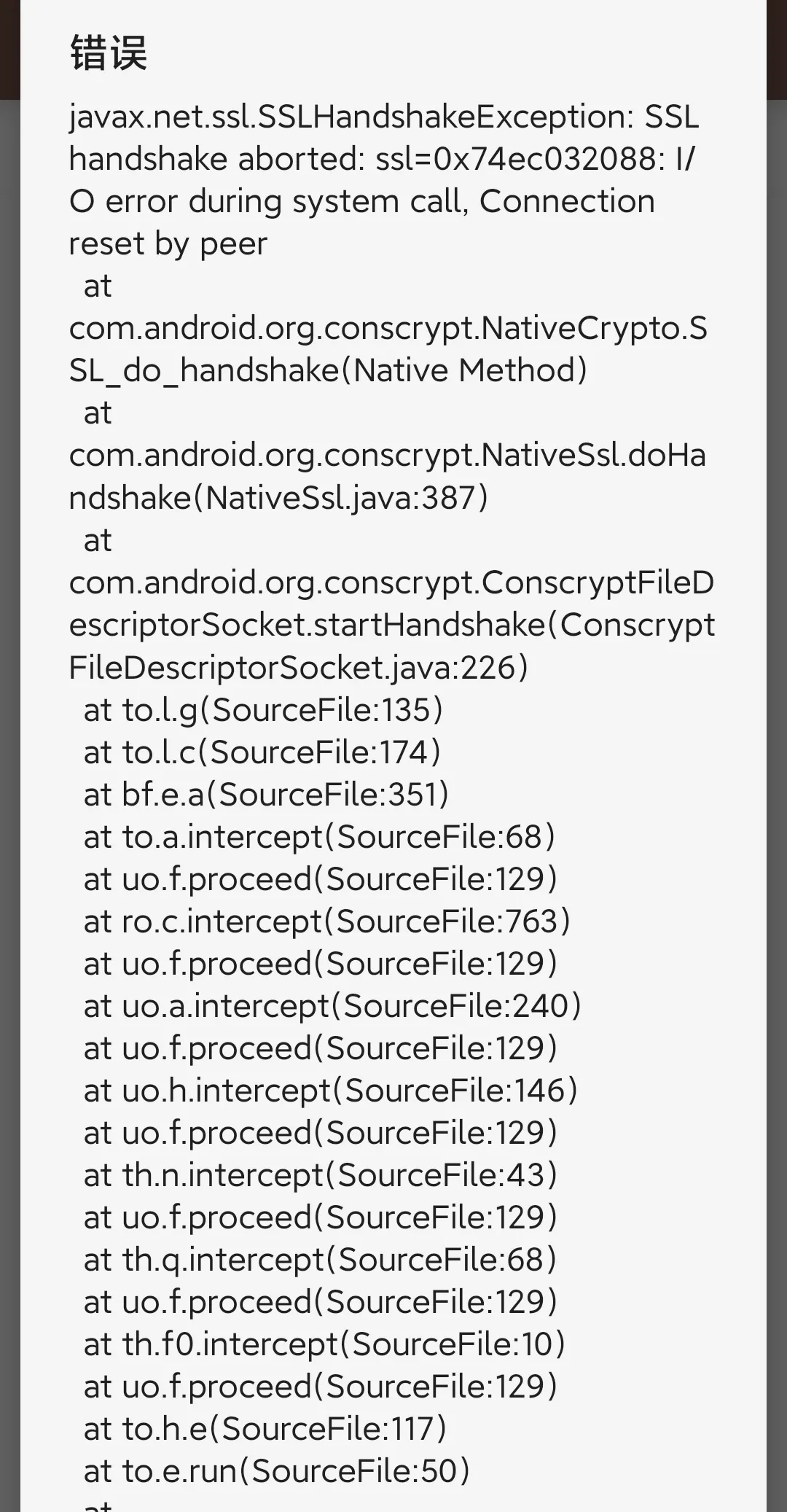Tap the th.q.intercept(SourceFile:68) frame
Image resolution: width=787 pixels, height=1512 pixels.
tap(320, 1259)
